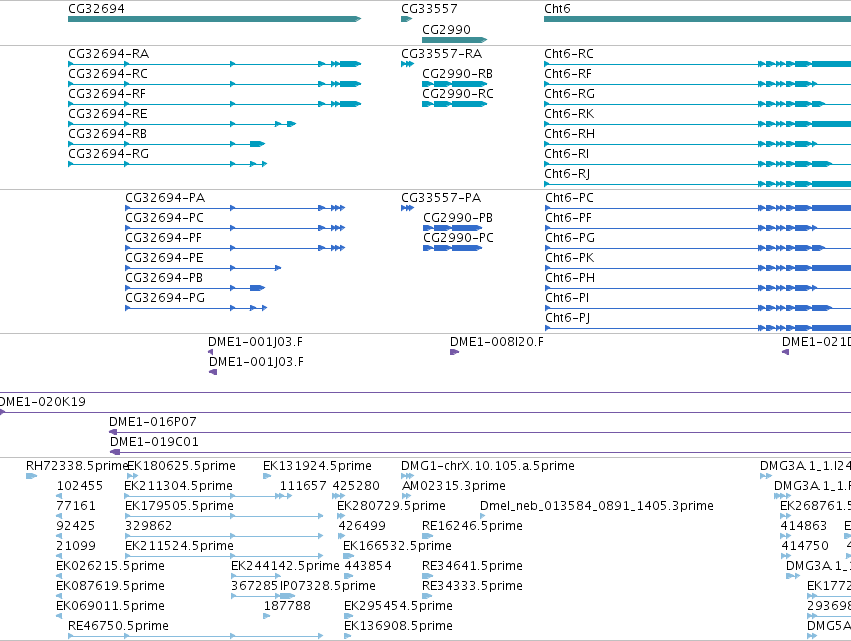Image resolution: width=851 pixels, height=641 pixels.
Task: Select the CG33557-PA protein glyph
Action: 407,208
